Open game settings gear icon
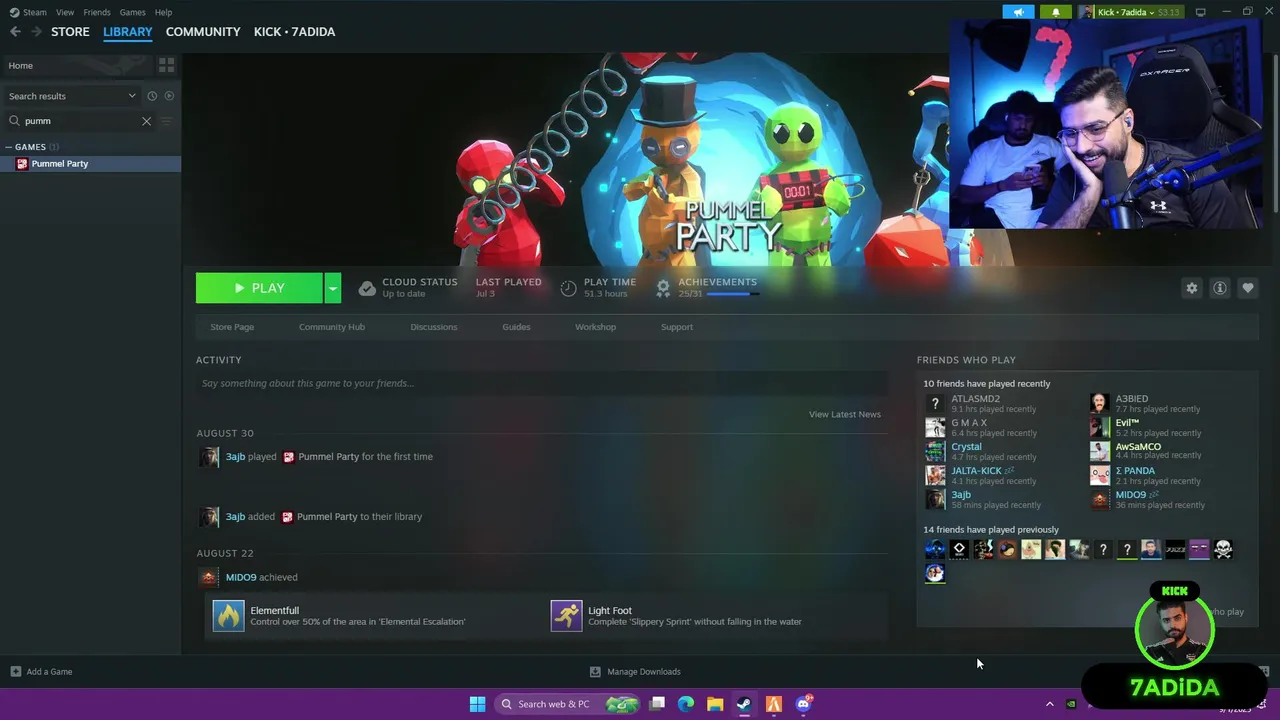 coord(1191,288)
